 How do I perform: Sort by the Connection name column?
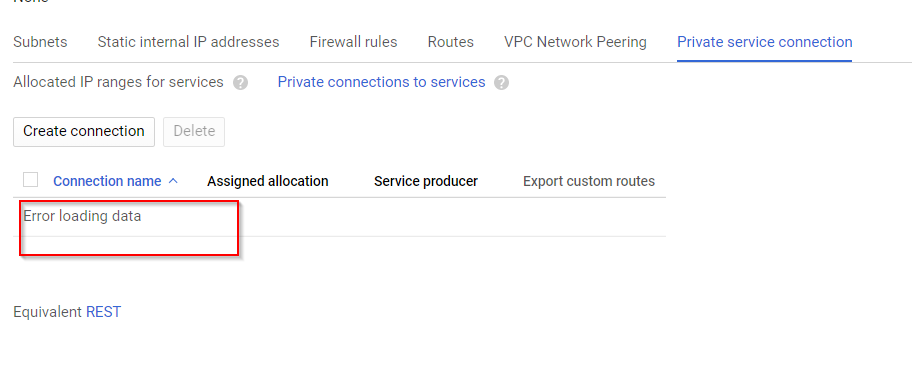click(107, 181)
